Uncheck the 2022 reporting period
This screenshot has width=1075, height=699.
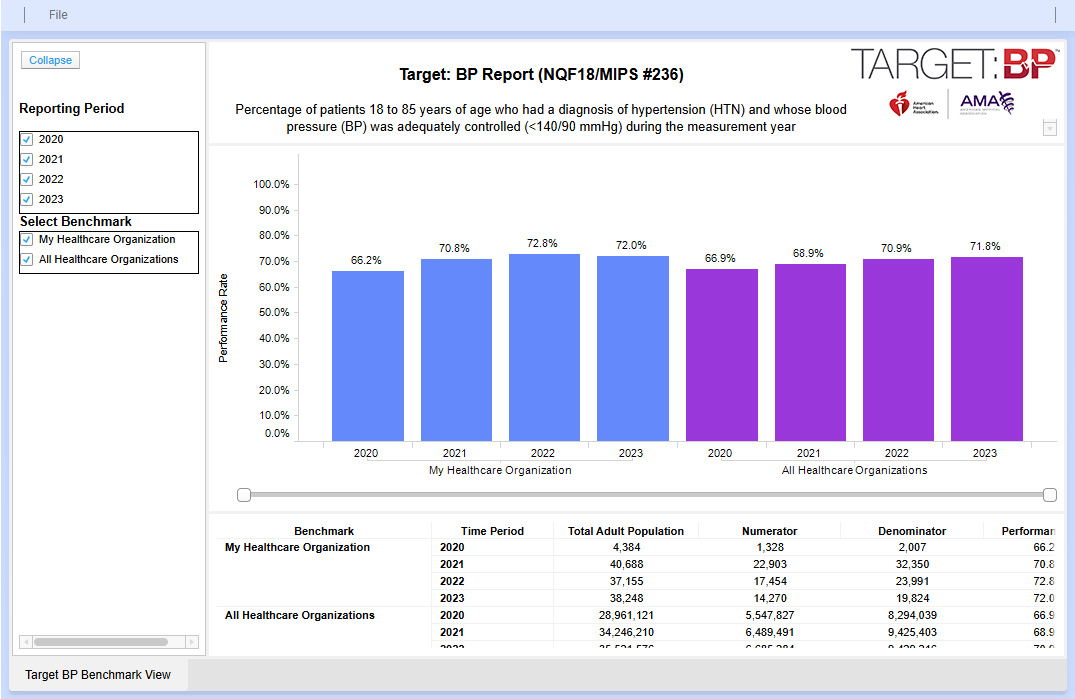(26, 179)
